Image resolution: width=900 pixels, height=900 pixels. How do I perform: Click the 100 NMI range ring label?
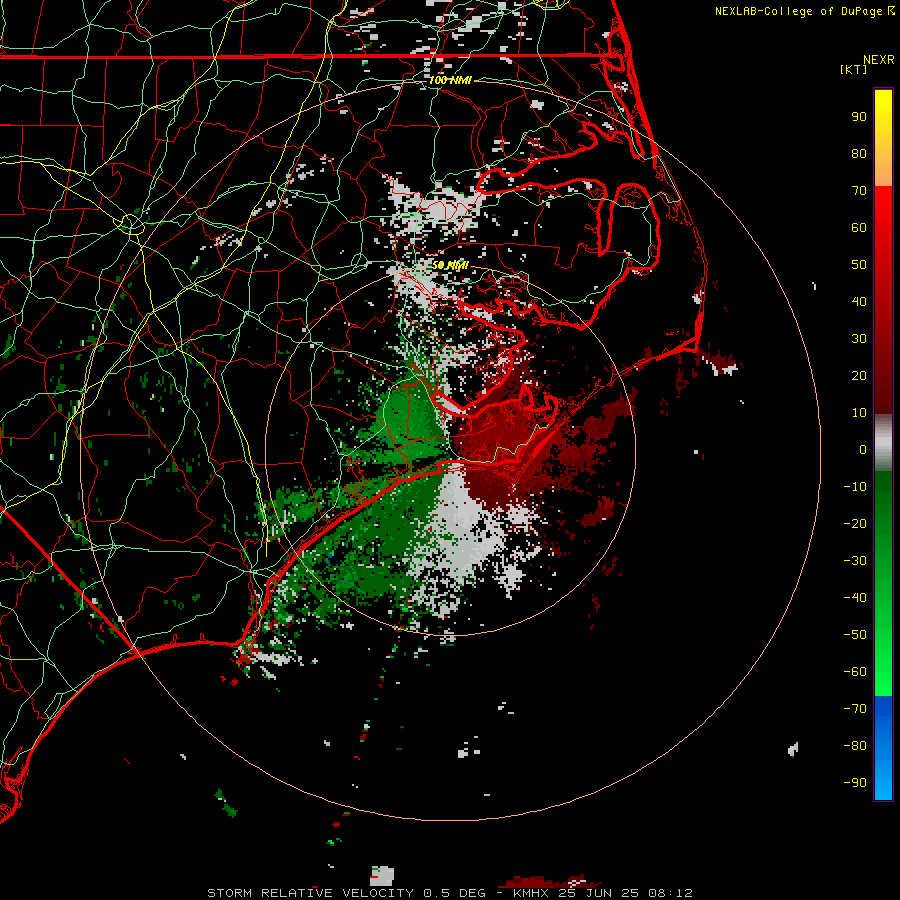coord(451,80)
